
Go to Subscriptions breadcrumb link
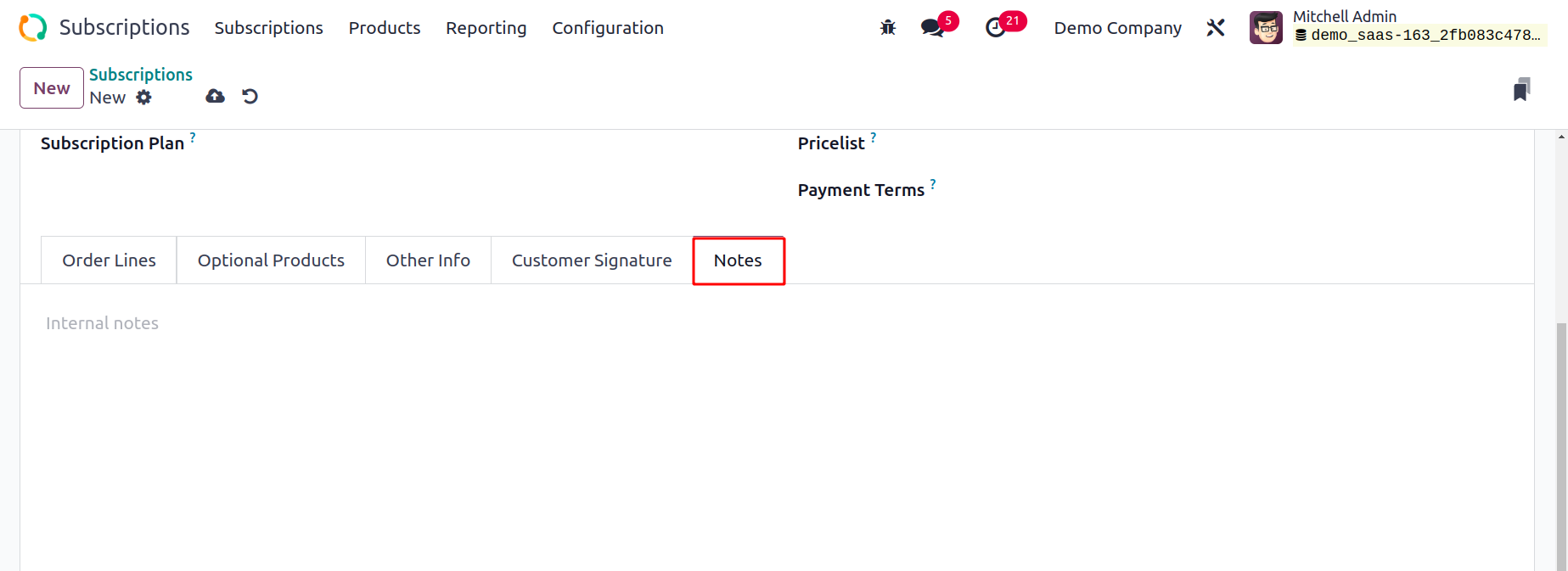(x=141, y=75)
